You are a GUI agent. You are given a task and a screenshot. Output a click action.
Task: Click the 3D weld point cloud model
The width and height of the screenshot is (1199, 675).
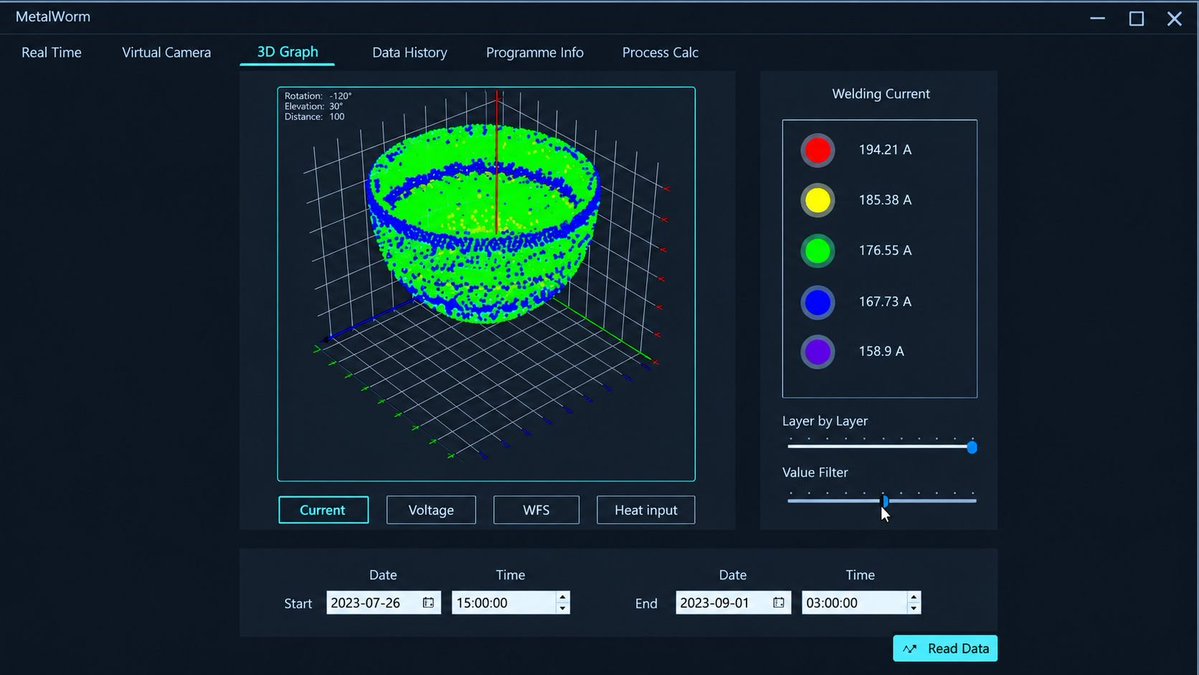click(483, 222)
